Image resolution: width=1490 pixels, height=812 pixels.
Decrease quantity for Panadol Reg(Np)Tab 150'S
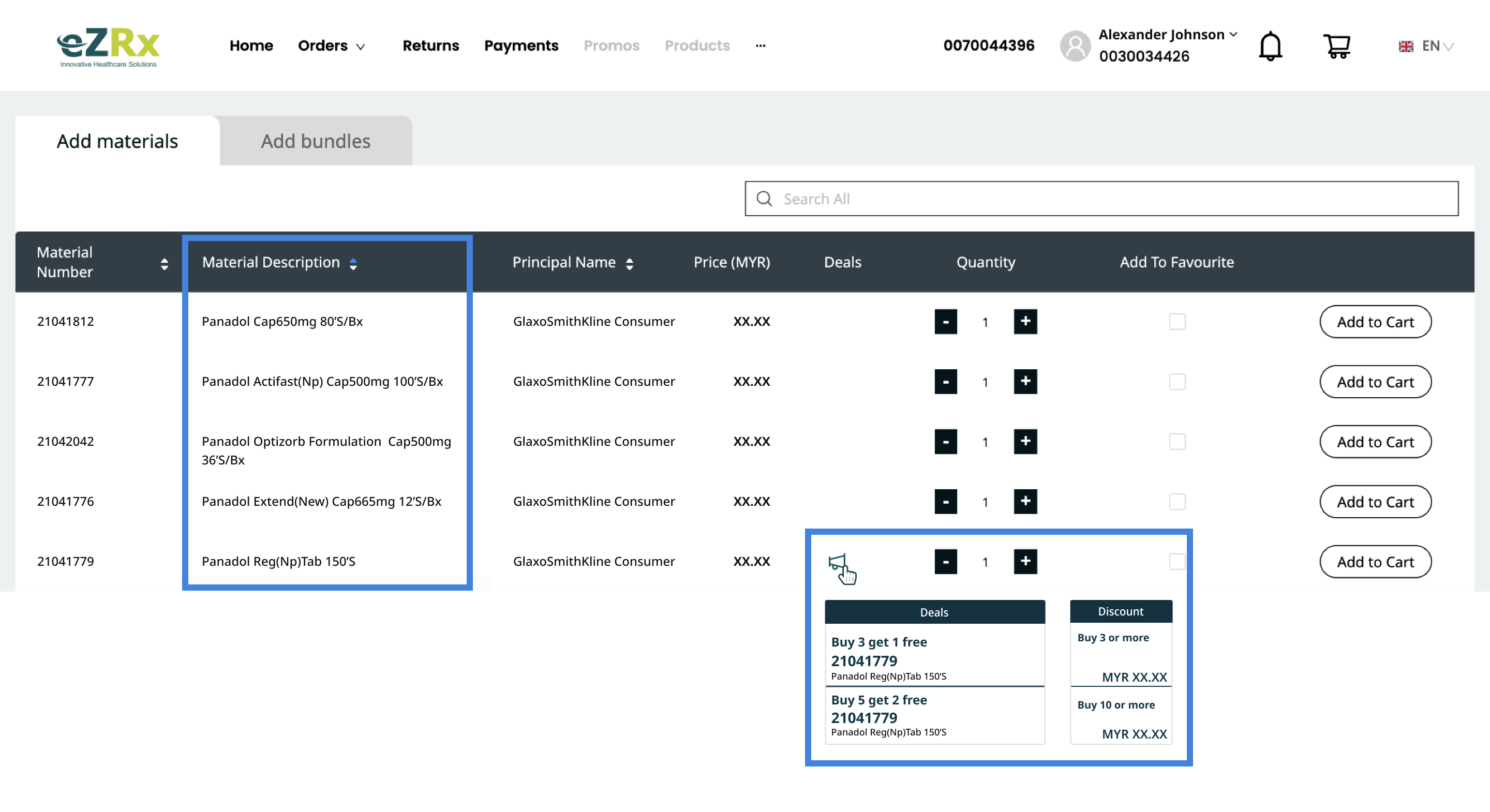945,562
